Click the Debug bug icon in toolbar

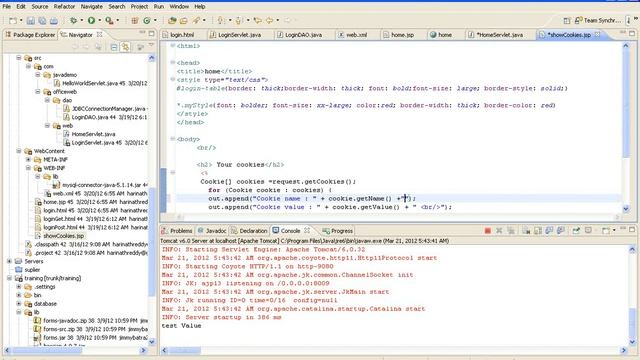pyautogui.click(x=73, y=20)
